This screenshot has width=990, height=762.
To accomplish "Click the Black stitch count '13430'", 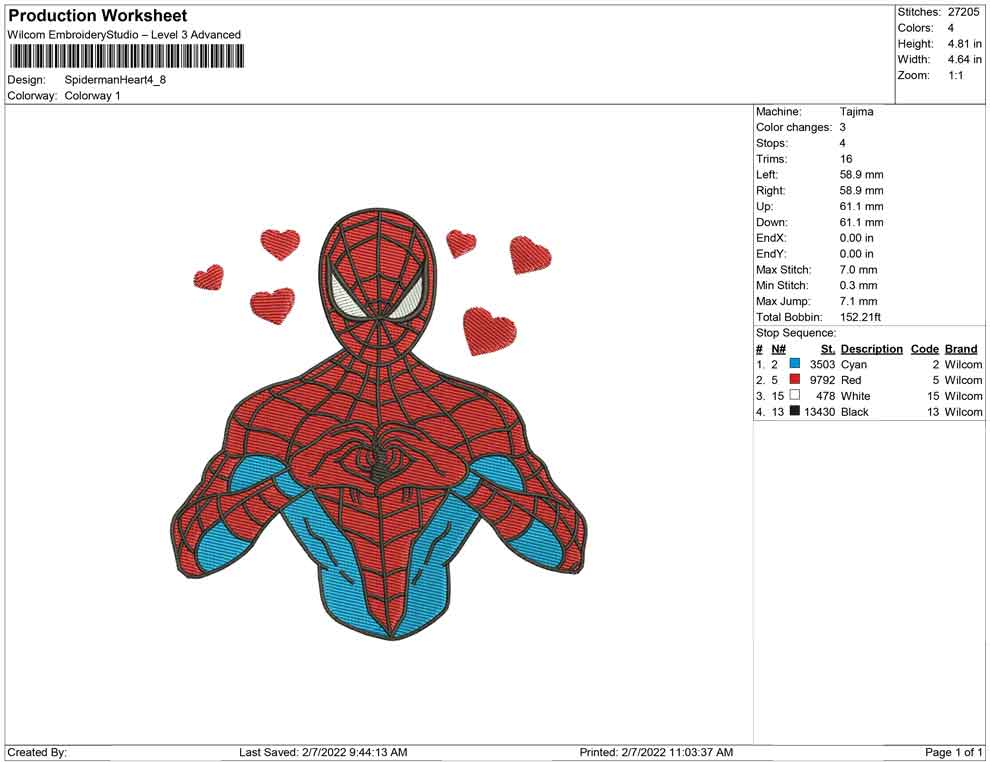I will [820, 412].
